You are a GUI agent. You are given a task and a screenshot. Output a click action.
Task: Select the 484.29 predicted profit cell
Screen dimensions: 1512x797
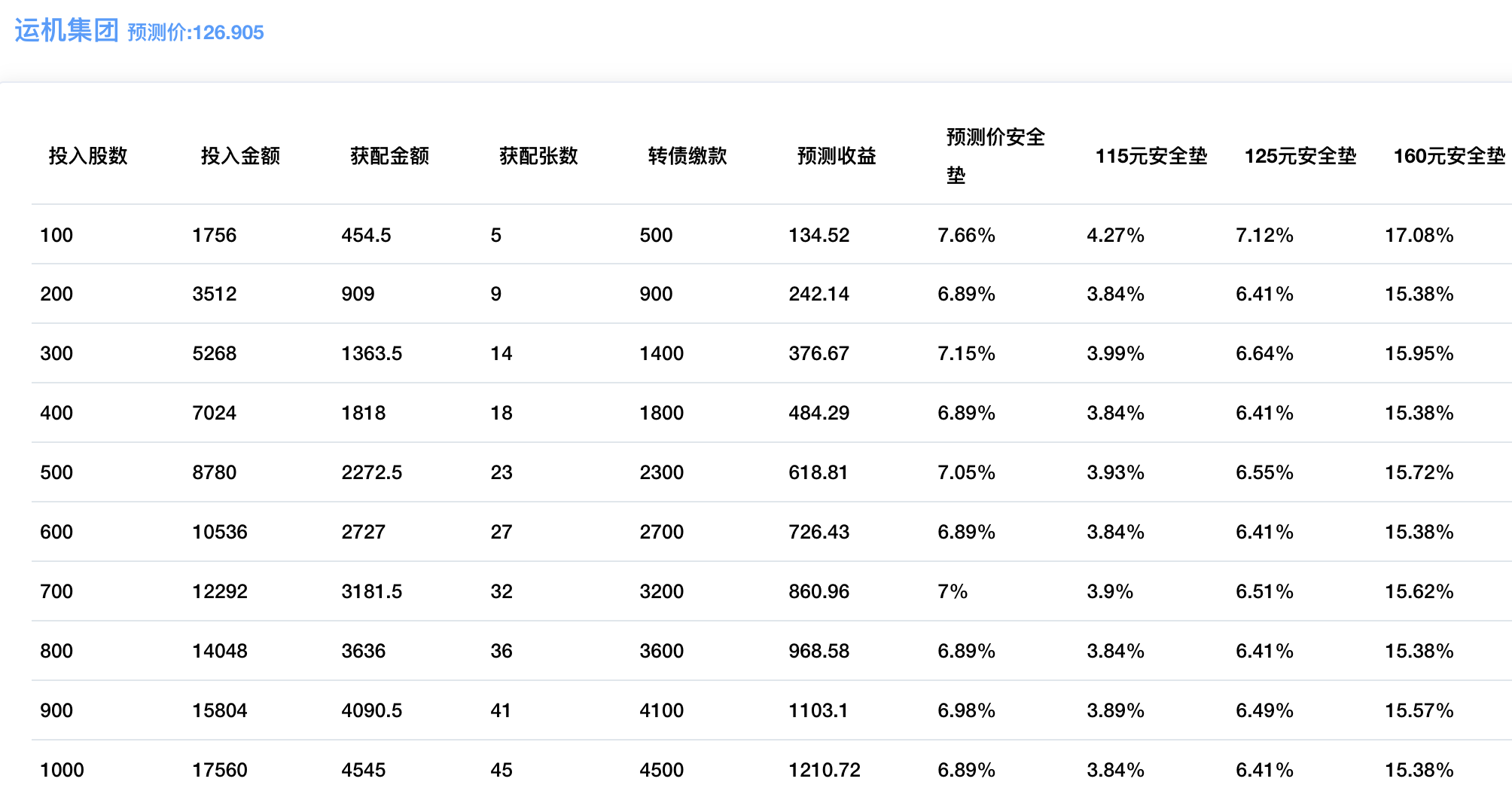[x=818, y=413]
